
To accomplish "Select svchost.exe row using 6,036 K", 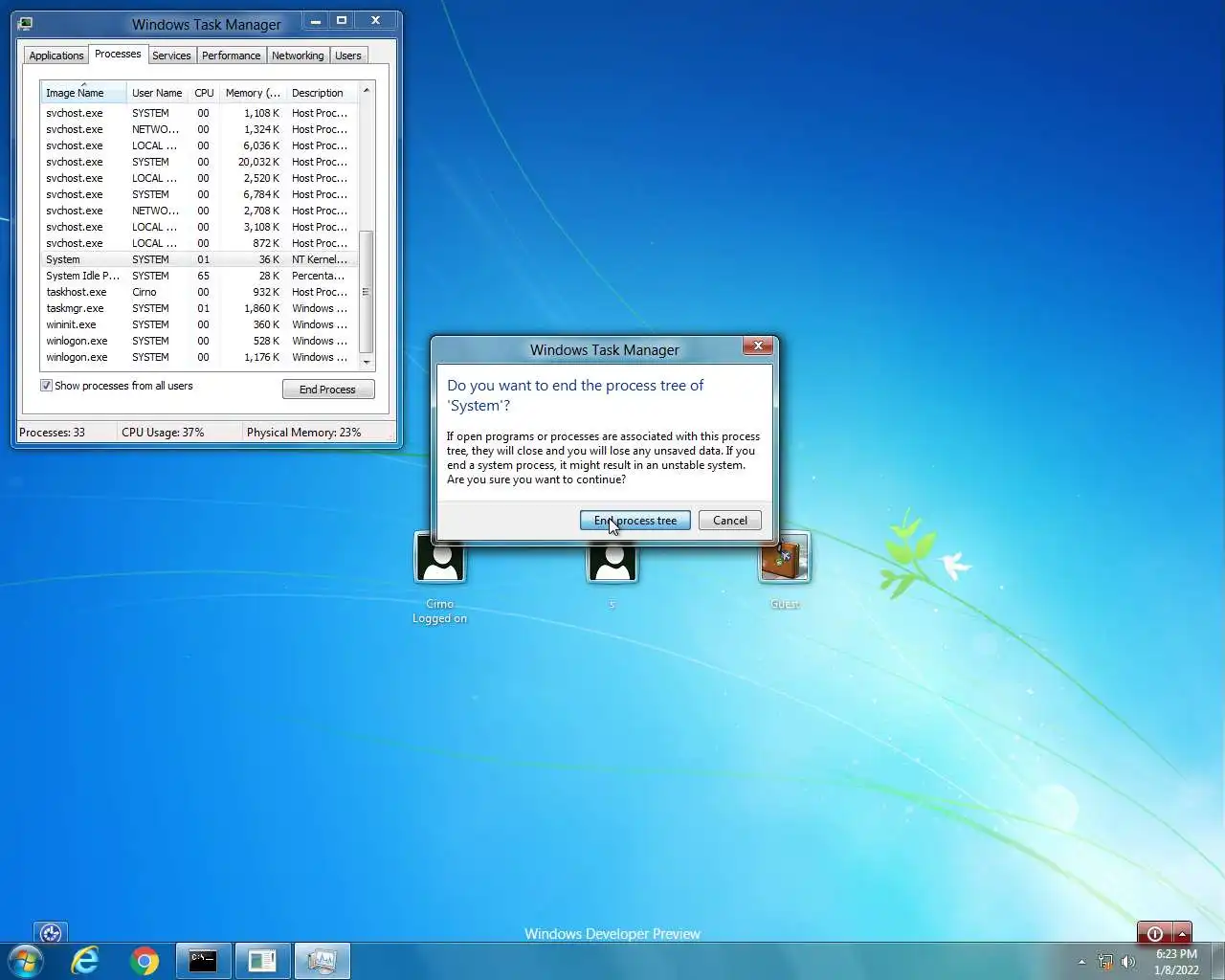I will (x=199, y=145).
